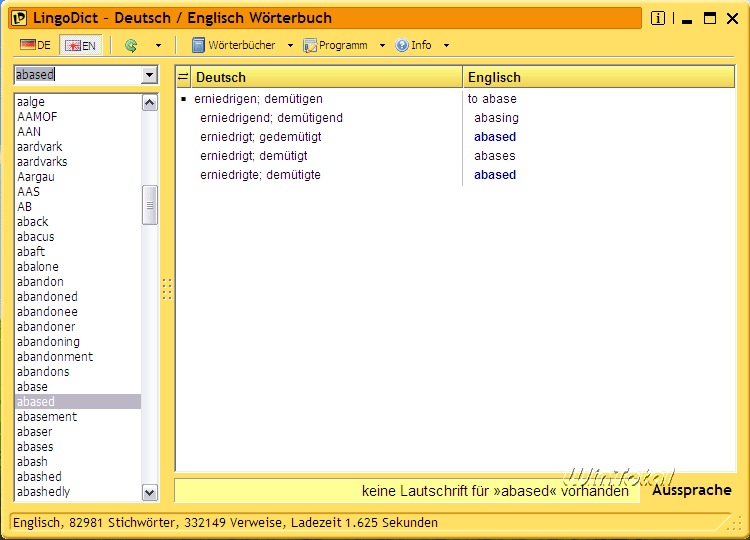
Task: Click the swap columns icon beside Deutsch
Action: [183, 77]
